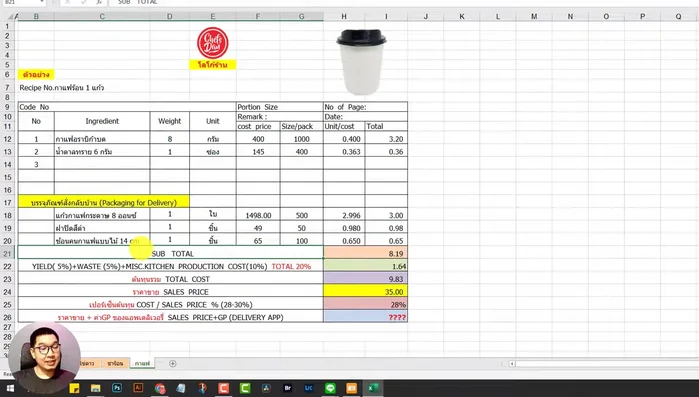Open Sticky Notes from the taskbar
The image size is (699, 397).
74,388
